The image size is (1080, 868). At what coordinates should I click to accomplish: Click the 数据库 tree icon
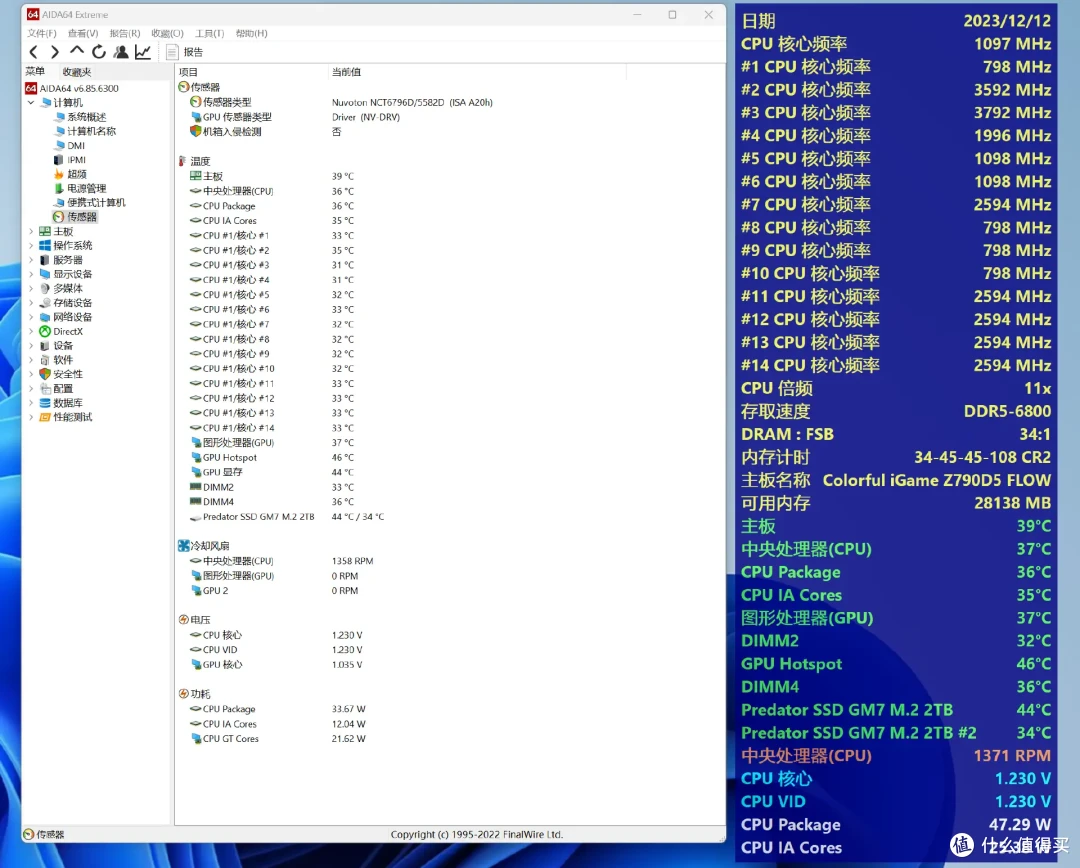pyautogui.click(x=45, y=403)
